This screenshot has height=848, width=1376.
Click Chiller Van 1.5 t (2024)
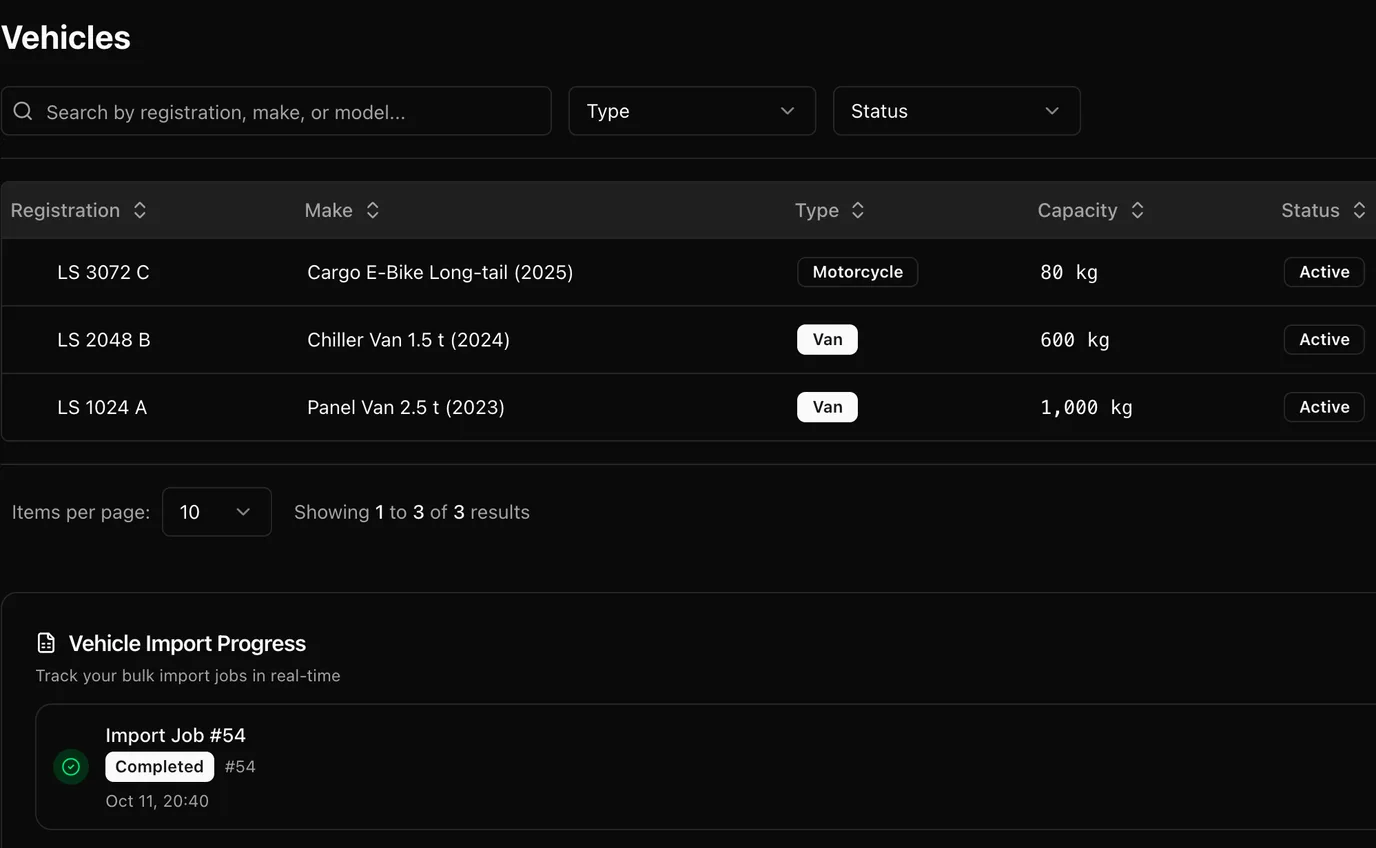pos(408,340)
